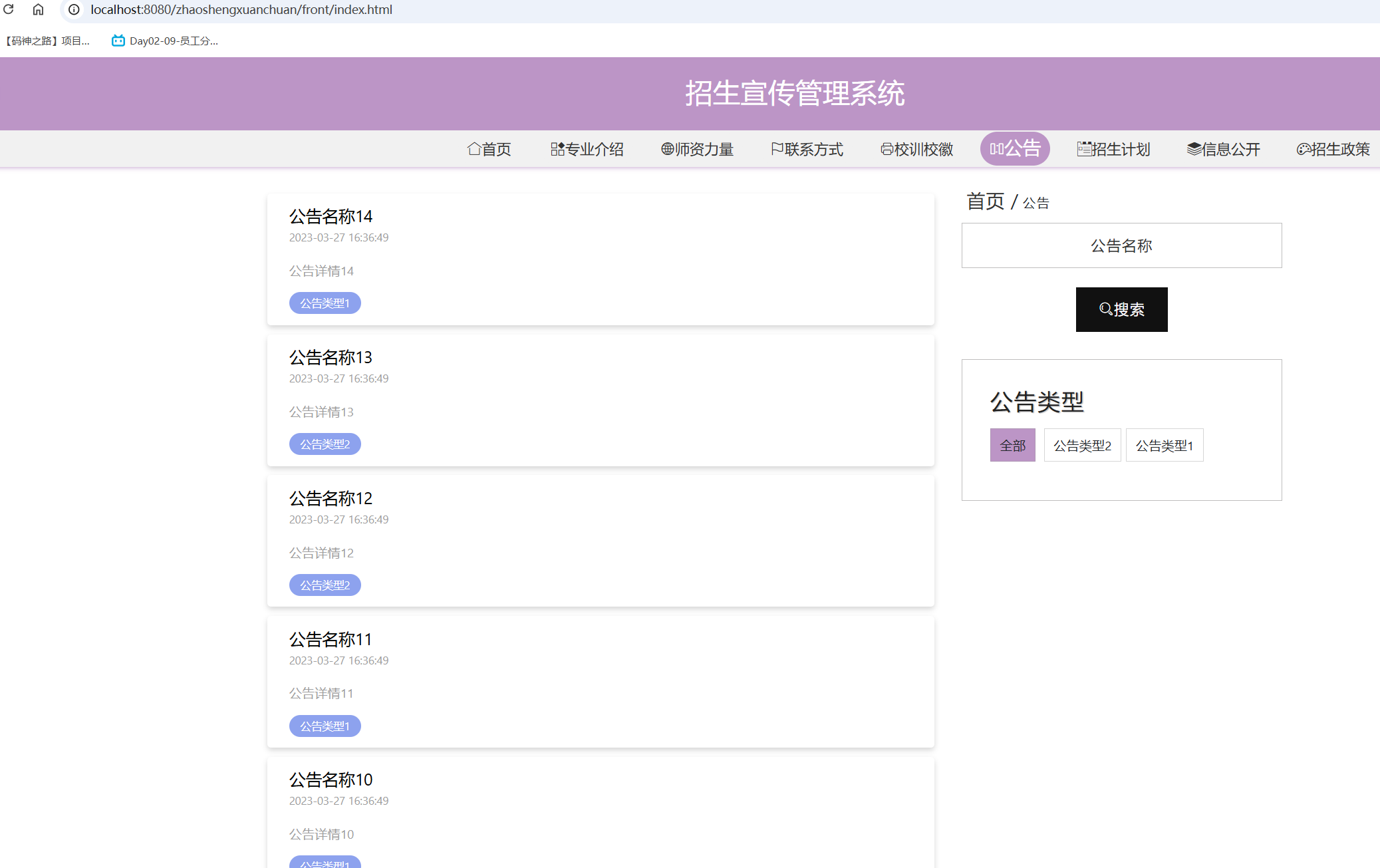
Task: Filter announcements by 公告类型1
Action: point(1165,445)
